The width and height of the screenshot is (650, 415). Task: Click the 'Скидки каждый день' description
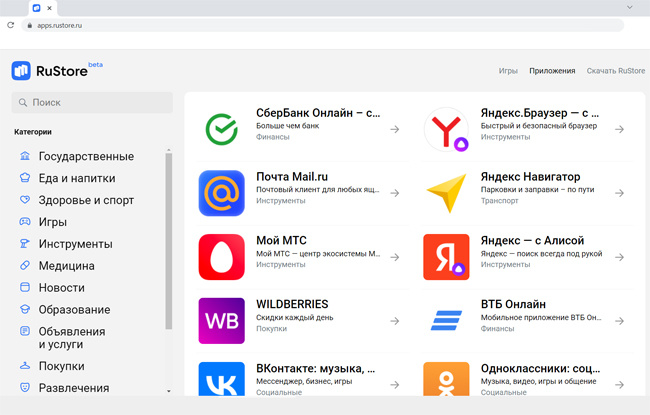[x=294, y=318]
